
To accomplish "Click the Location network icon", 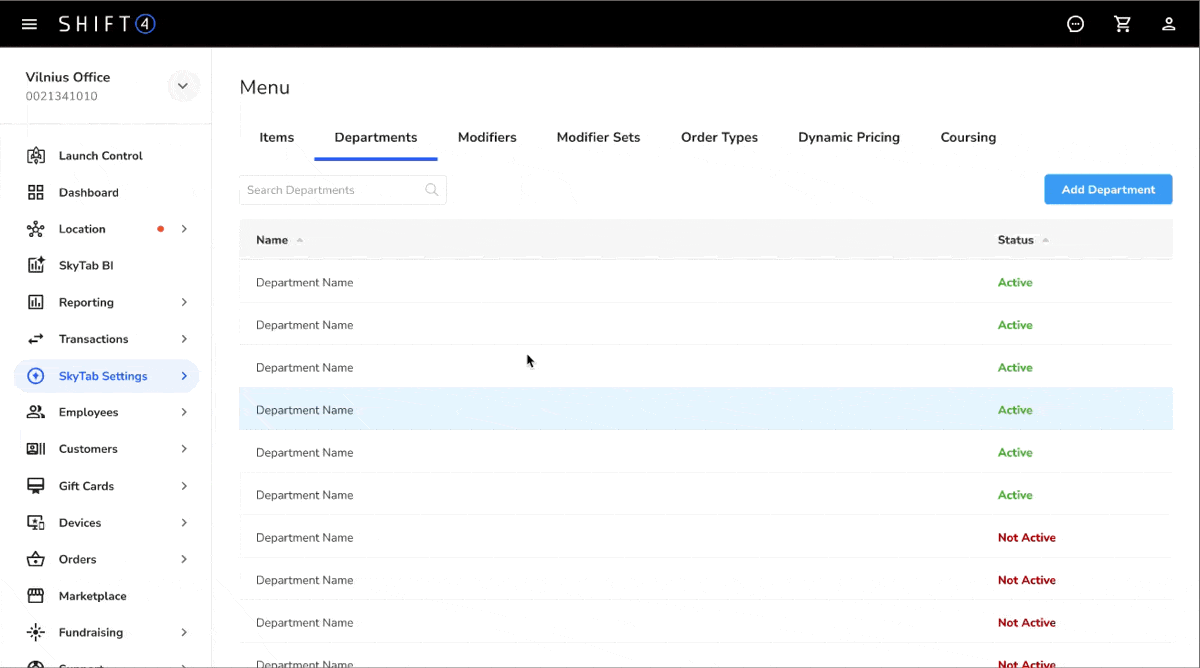I will click(36, 229).
